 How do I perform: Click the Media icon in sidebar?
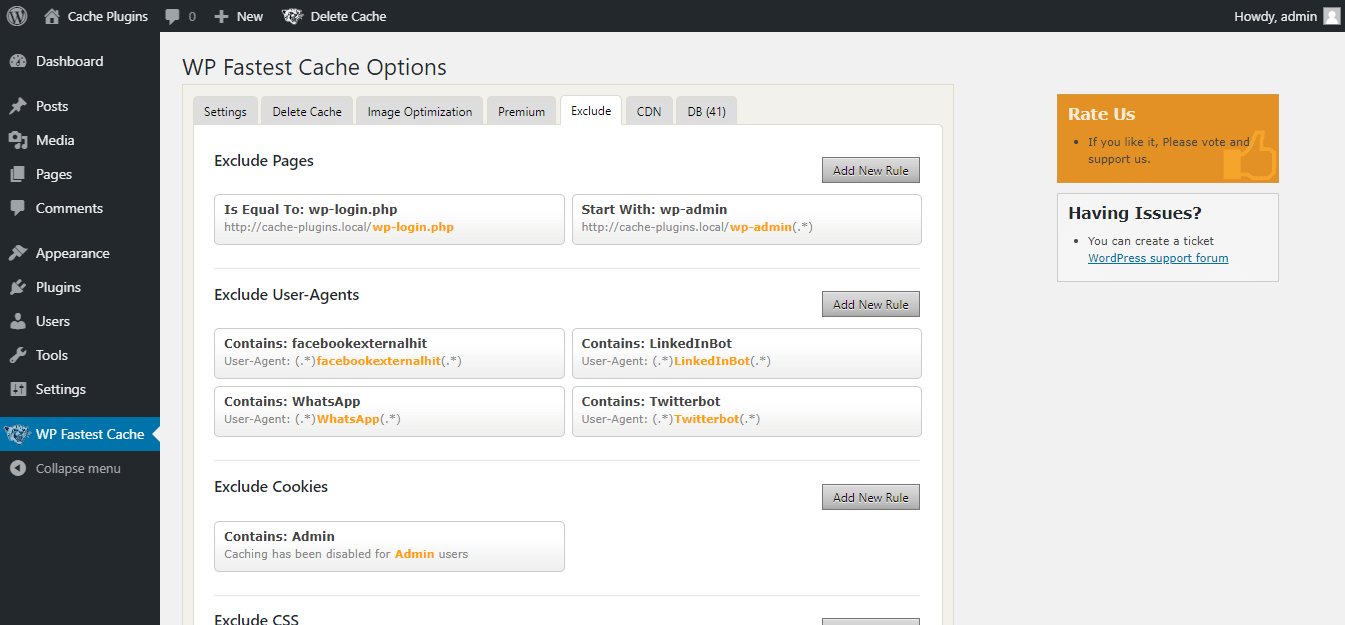pyautogui.click(x=18, y=140)
